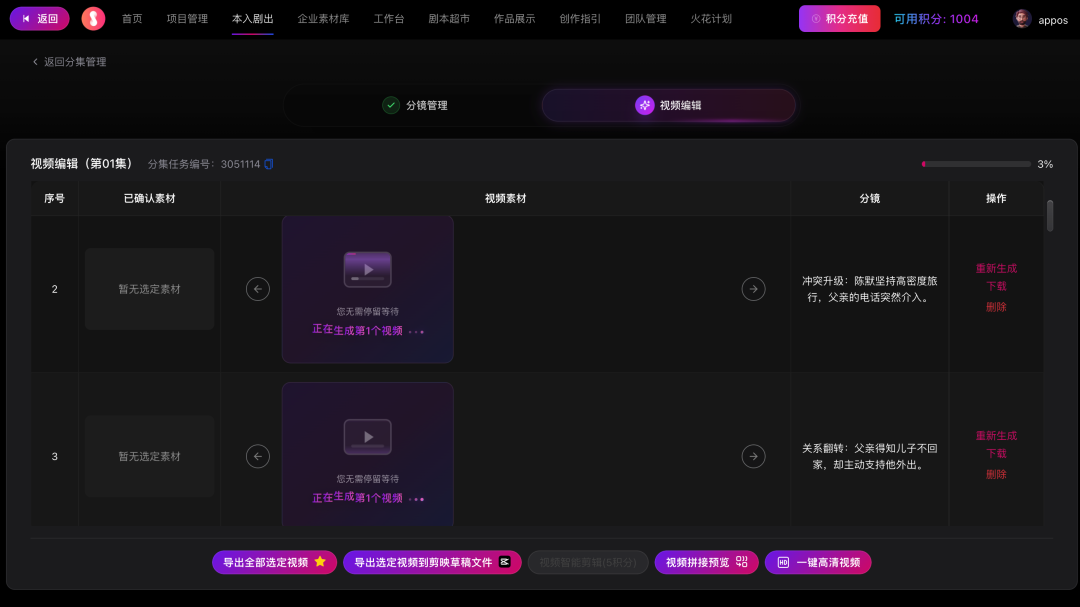
Task: Click the 3% progress bar
Action: [x=976, y=164]
